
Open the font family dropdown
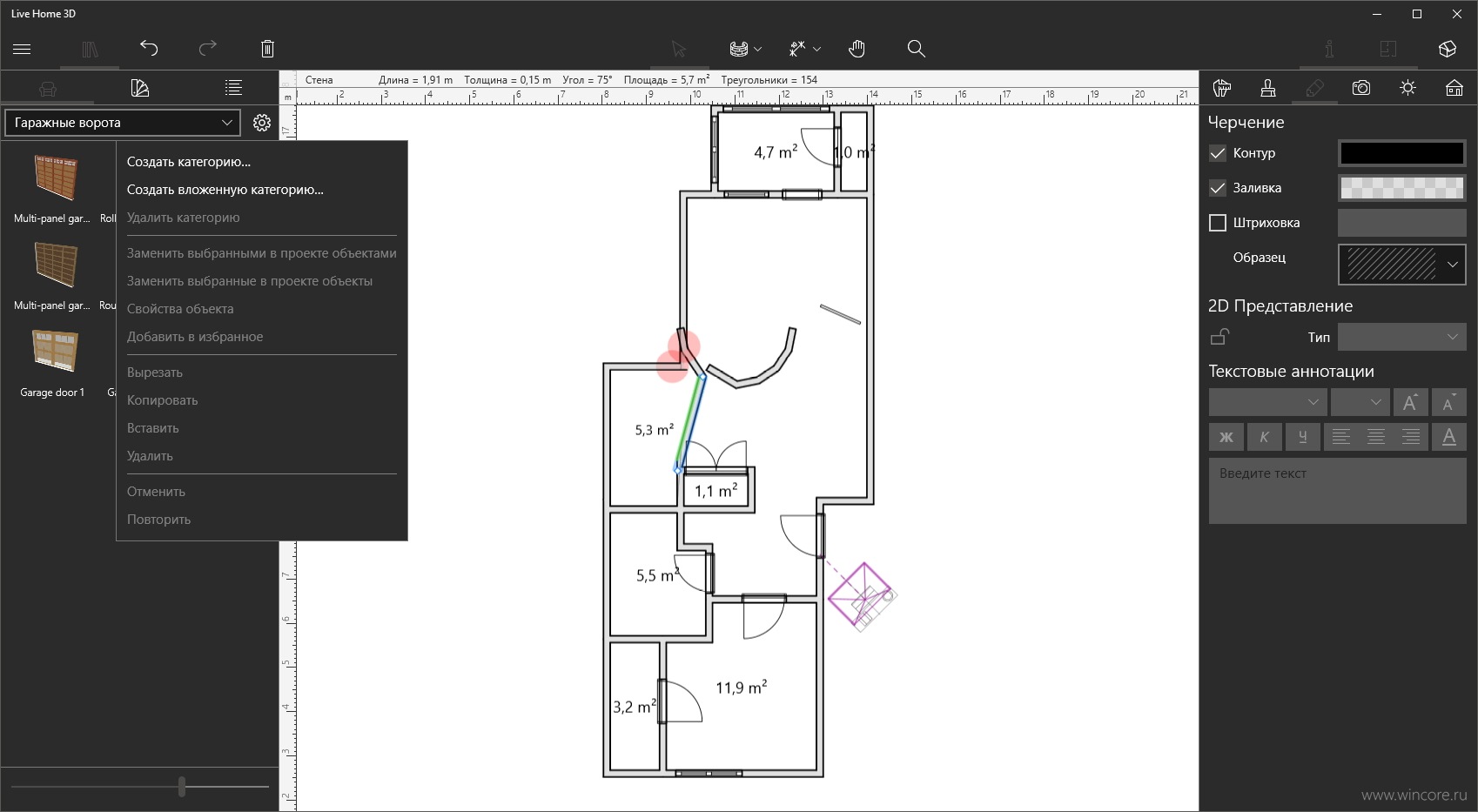click(1267, 402)
